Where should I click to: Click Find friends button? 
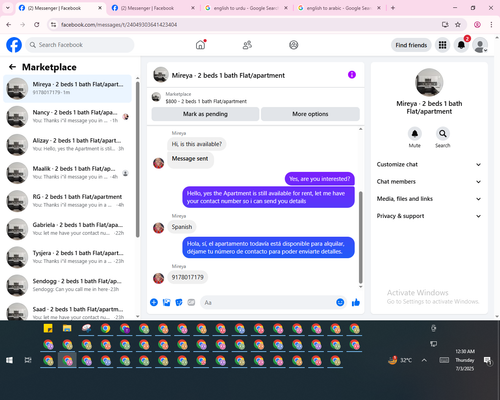point(411,45)
